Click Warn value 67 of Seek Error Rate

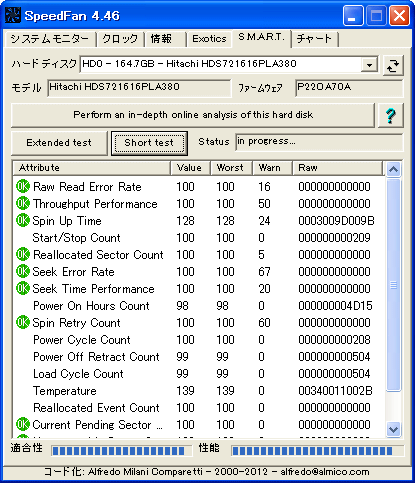click(x=264, y=272)
